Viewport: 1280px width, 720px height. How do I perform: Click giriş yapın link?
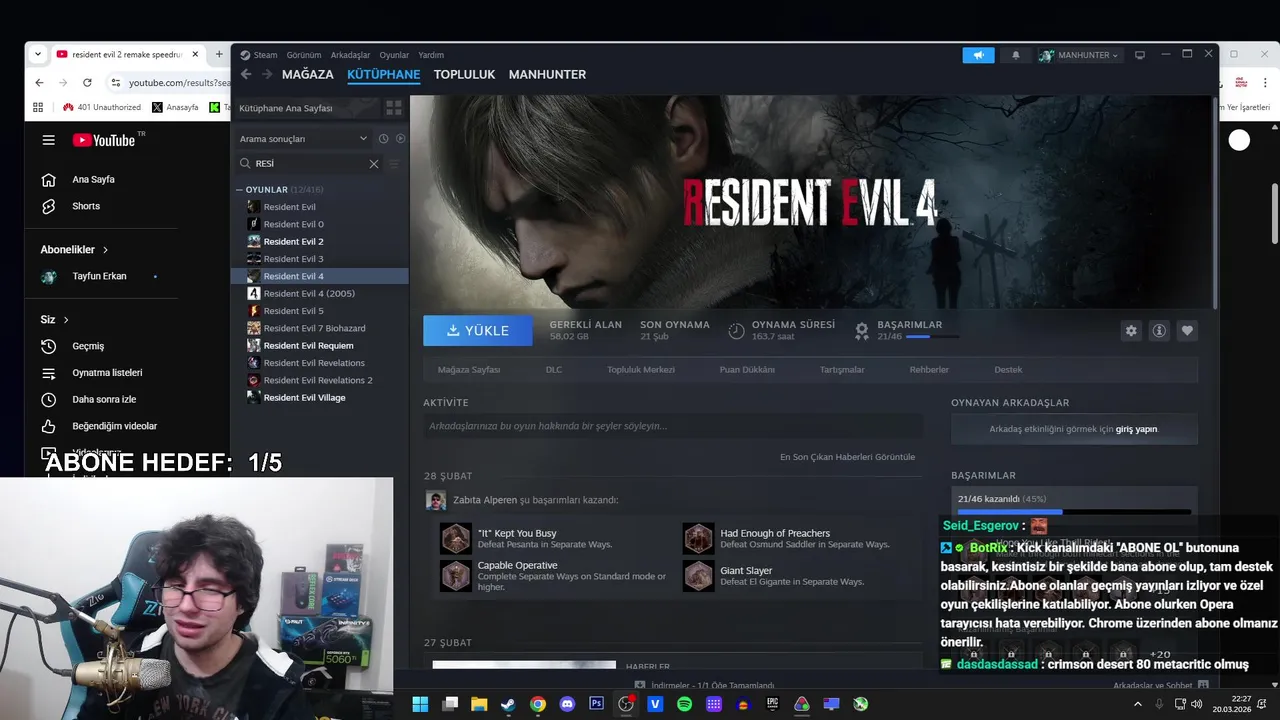click(x=1136, y=429)
